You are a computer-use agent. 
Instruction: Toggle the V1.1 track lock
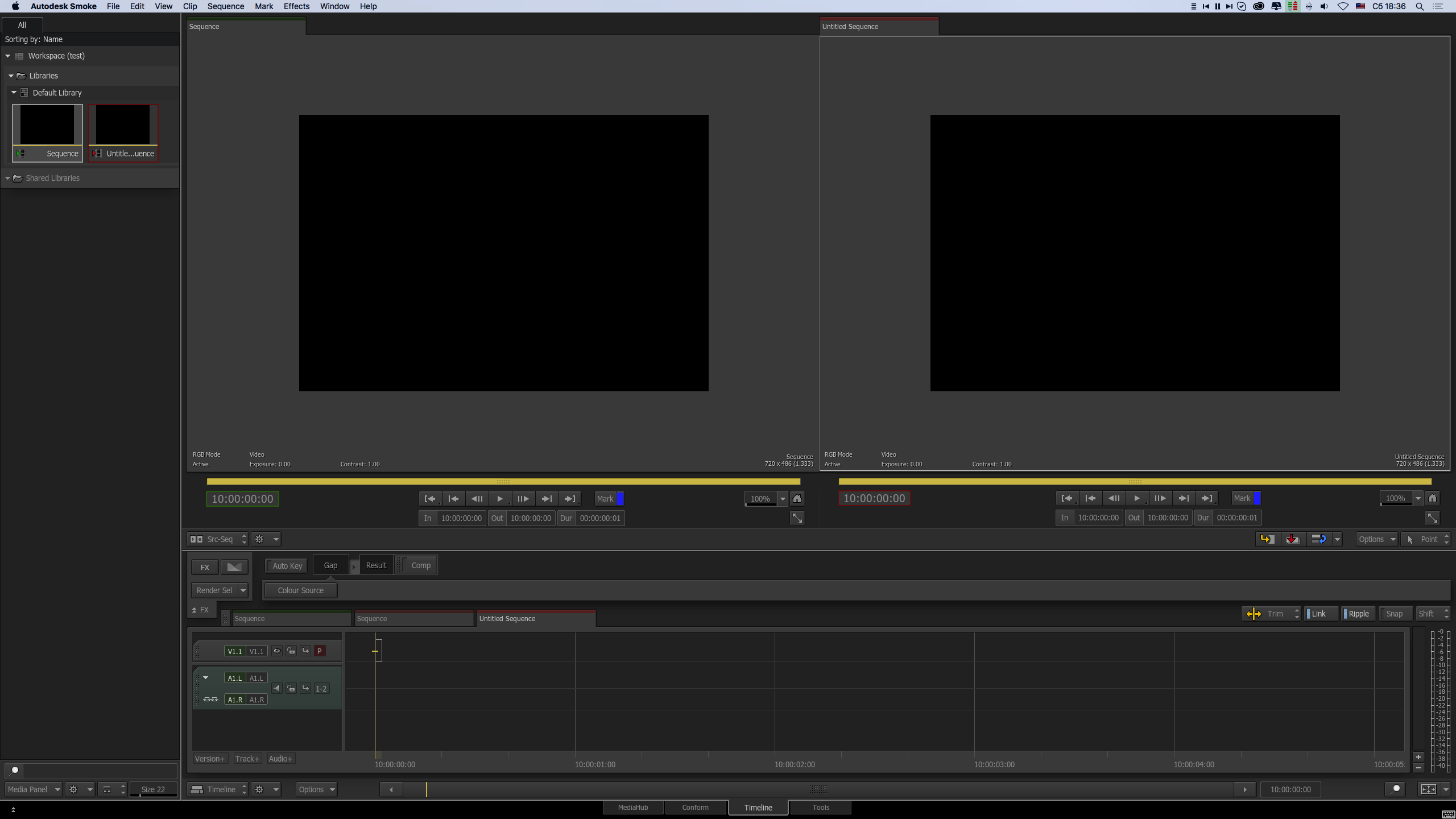pos(291,651)
